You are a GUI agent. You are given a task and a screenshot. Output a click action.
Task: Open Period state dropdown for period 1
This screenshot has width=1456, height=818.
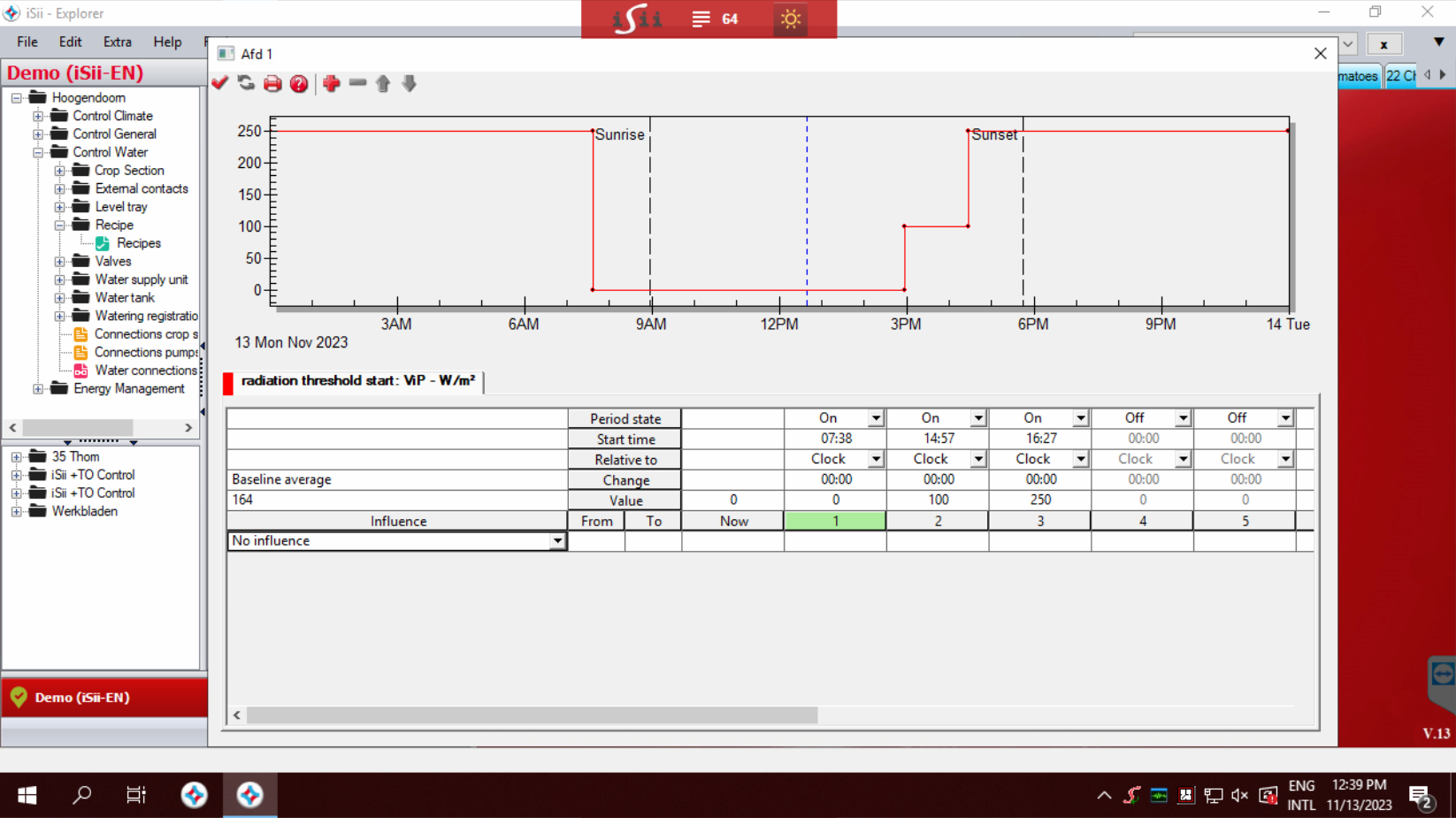pyautogui.click(x=875, y=418)
